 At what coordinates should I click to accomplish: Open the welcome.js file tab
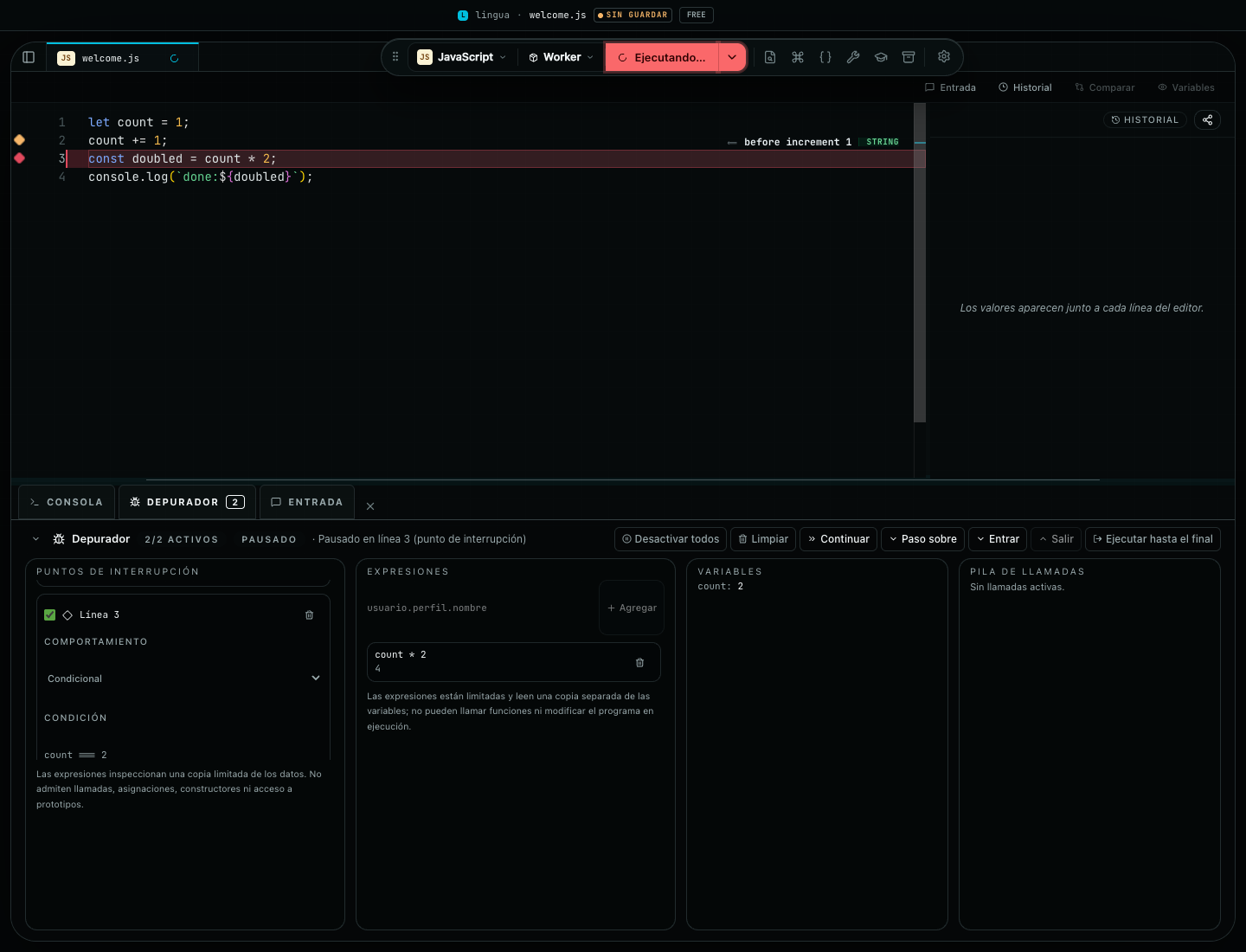(x=122, y=58)
